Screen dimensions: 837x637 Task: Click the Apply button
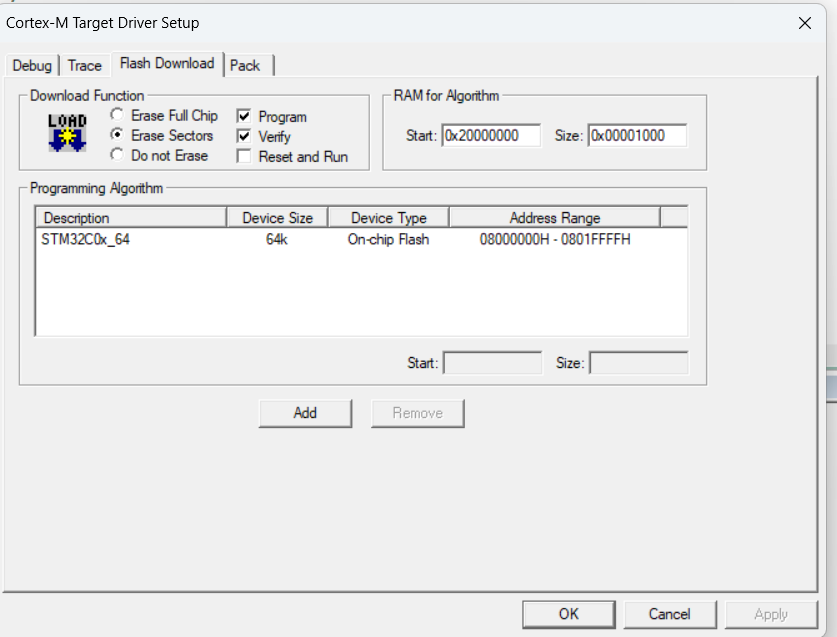[771, 614]
